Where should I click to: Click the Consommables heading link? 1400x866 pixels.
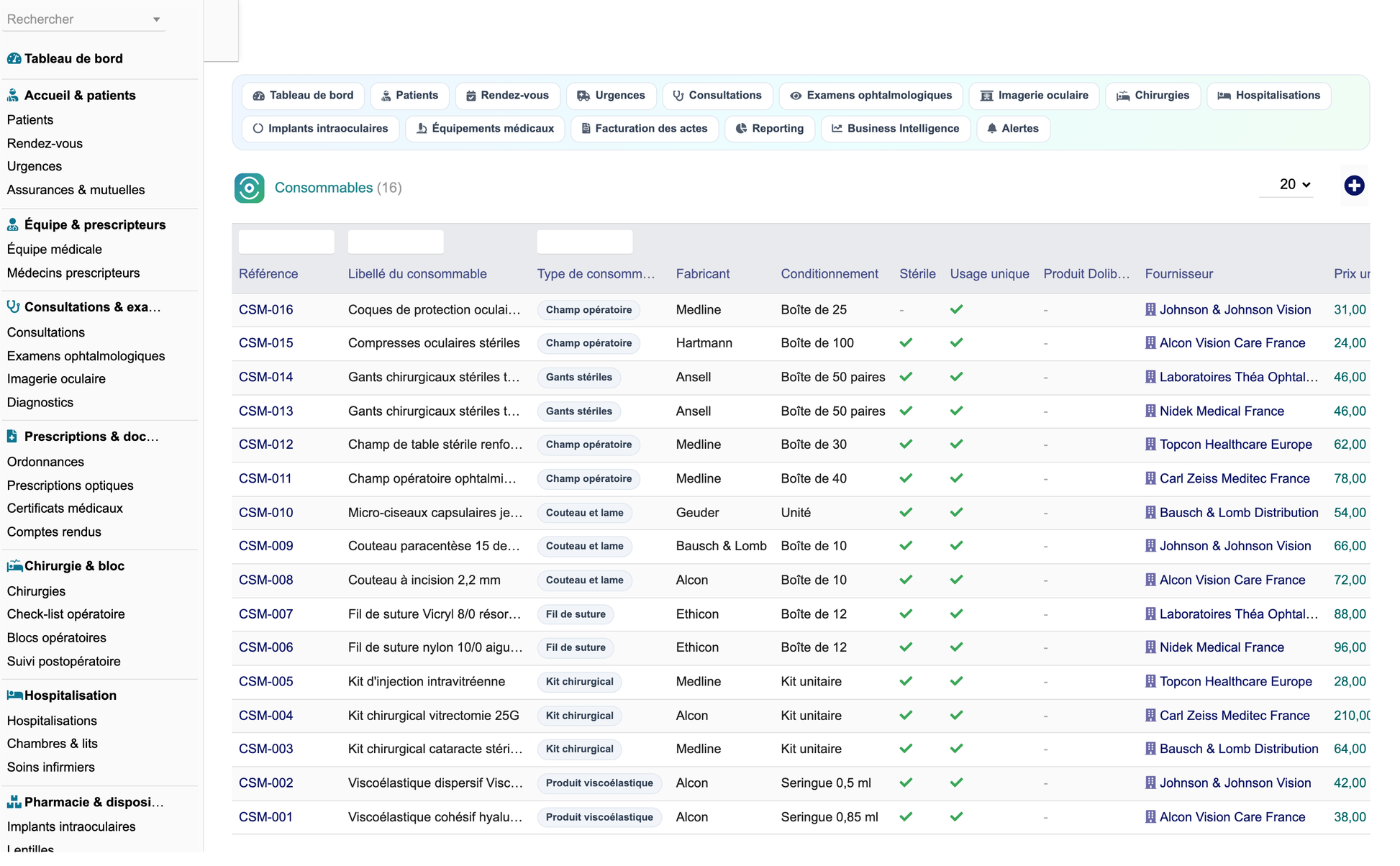tap(324, 188)
